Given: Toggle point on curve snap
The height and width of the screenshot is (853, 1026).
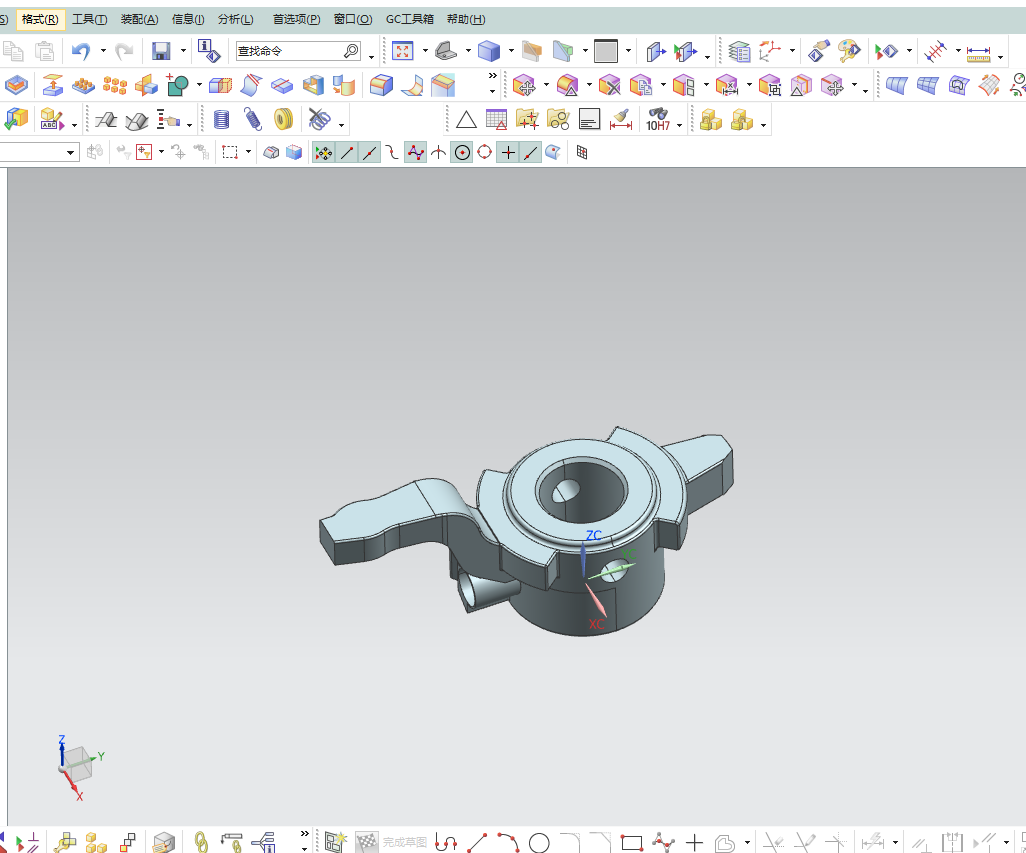Looking at the screenshot, I should [x=531, y=152].
